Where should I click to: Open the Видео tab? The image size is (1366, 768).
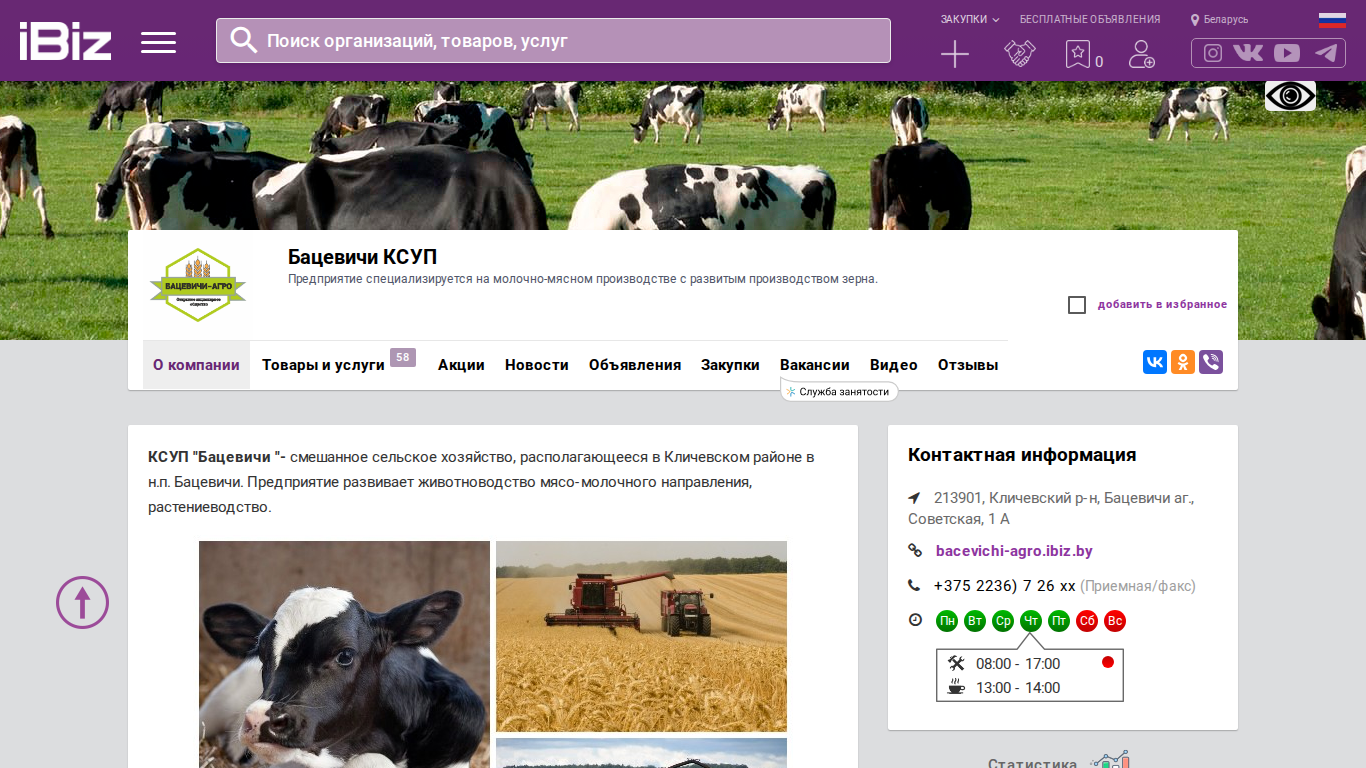(894, 365)
